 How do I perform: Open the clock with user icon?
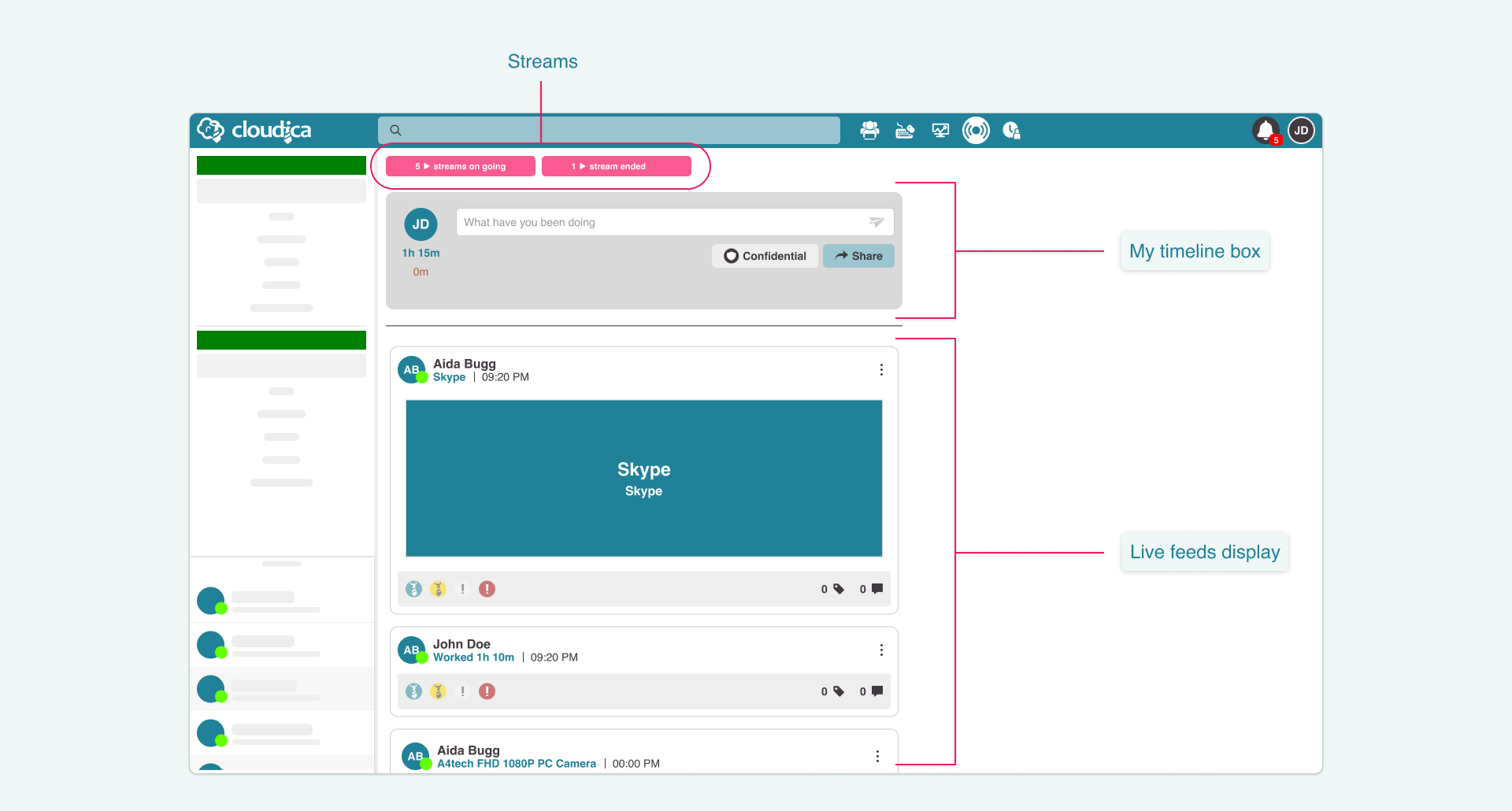click(1012, 130)
